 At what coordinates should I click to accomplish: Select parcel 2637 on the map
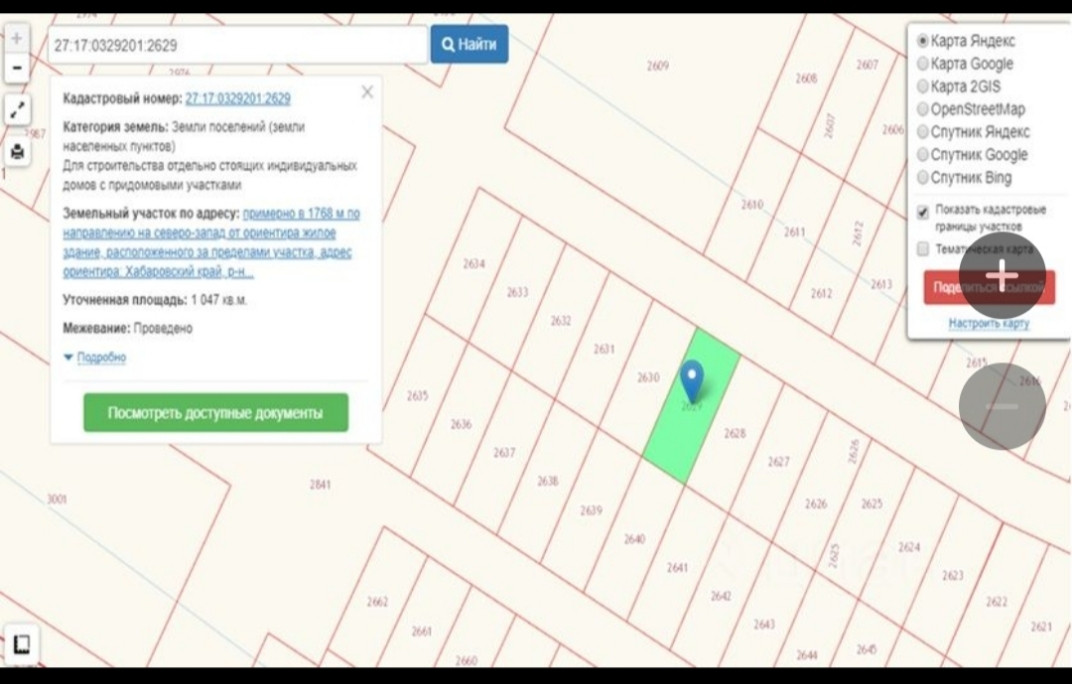click(x=504, y=452)
